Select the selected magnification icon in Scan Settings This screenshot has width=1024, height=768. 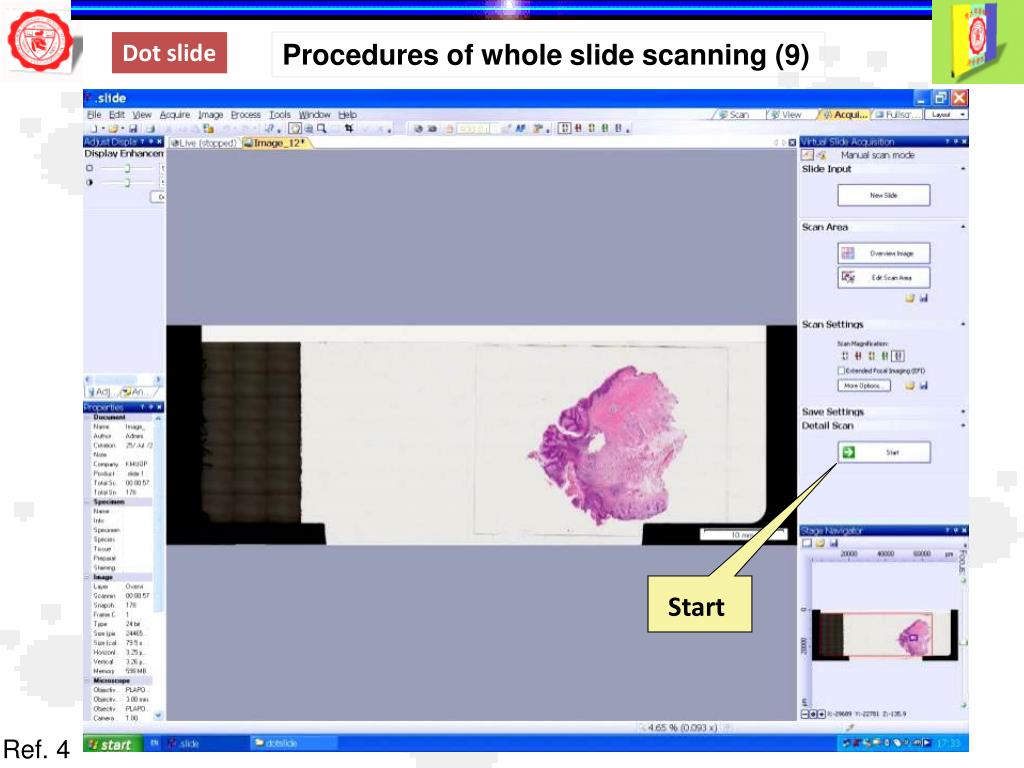click(x=898, y=356)
